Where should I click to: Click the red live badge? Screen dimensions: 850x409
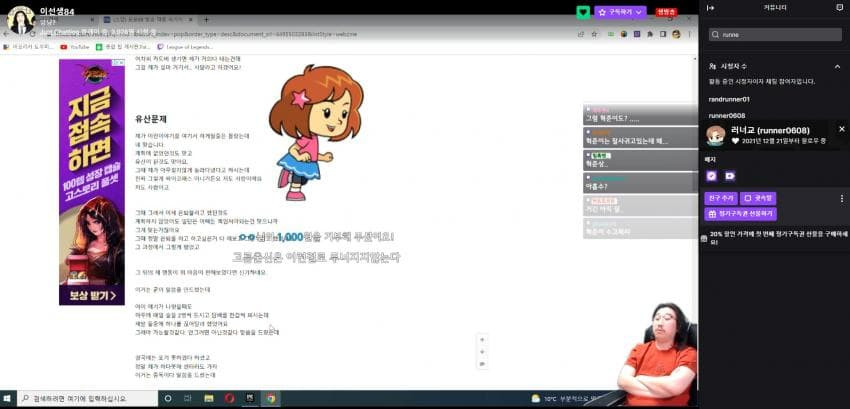tap(666, 12)
